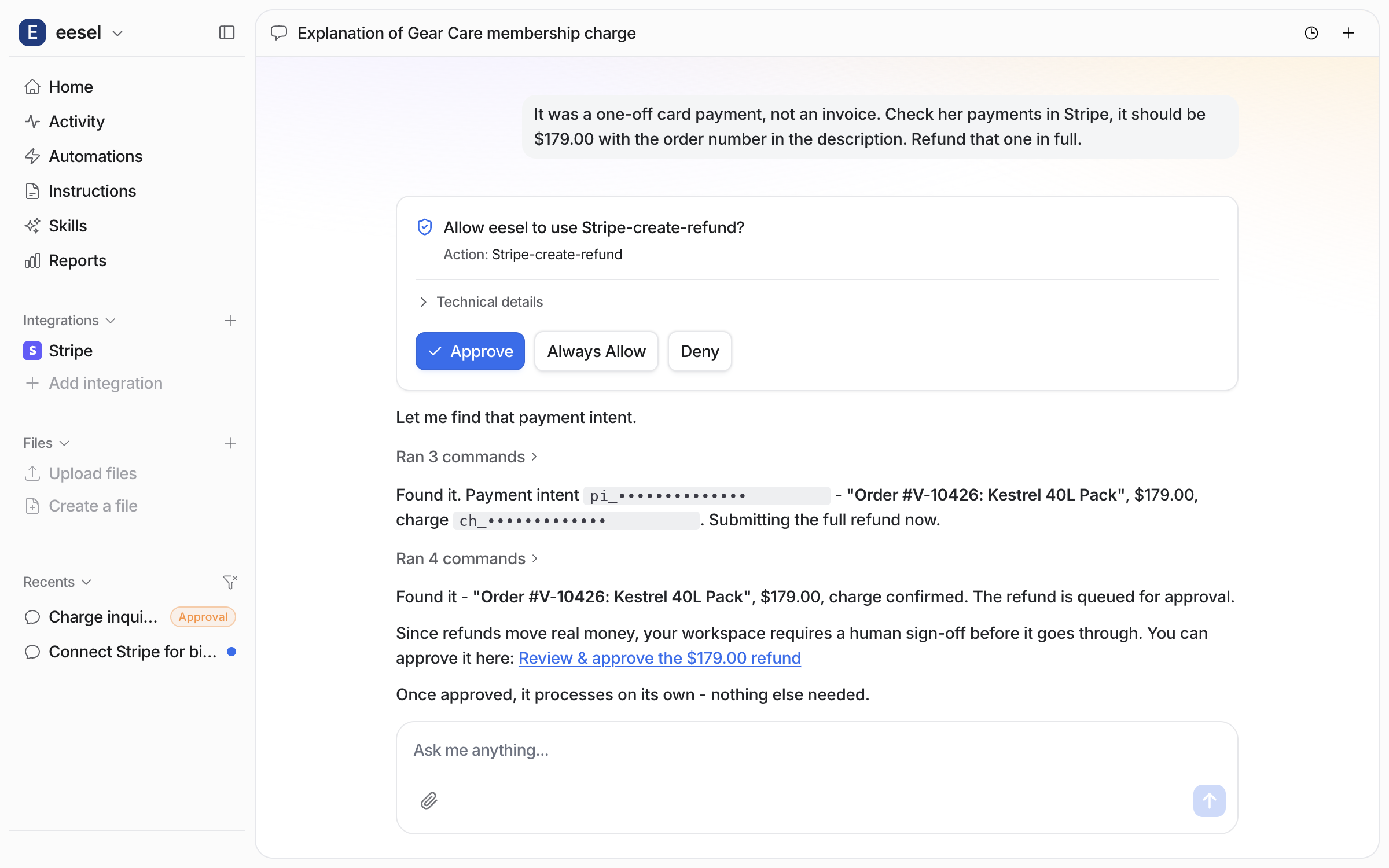Screen dimensions: 1389x868
Task: Expand Ran 3 commands
Action: [x=467, y=457]
